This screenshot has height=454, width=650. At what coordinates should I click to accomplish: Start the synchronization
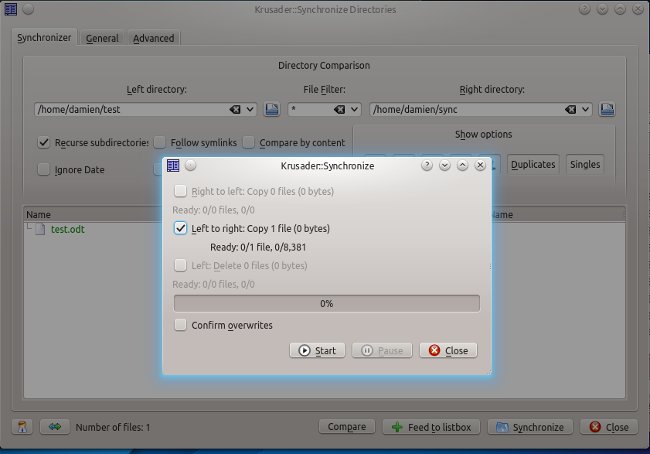tap(317, 350)
